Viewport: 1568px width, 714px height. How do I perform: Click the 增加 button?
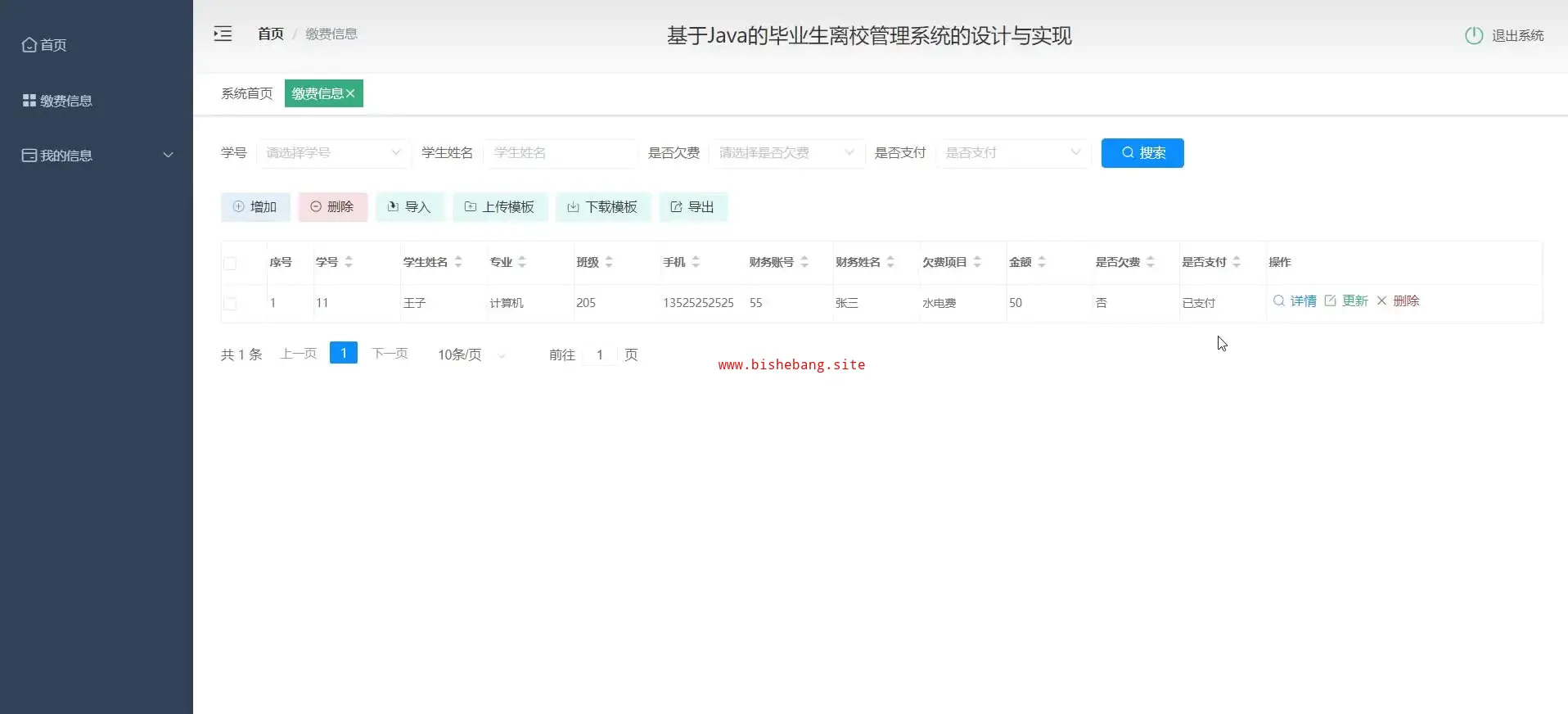(x=255, y=207)
